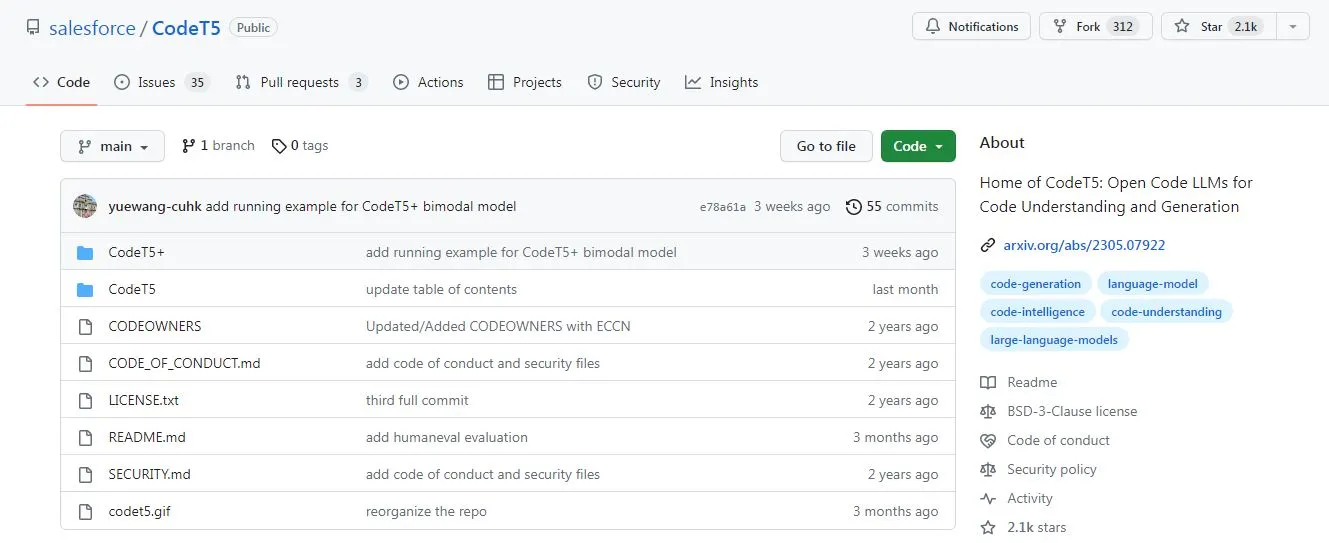Open README.md in the file list

pos(147,438)
